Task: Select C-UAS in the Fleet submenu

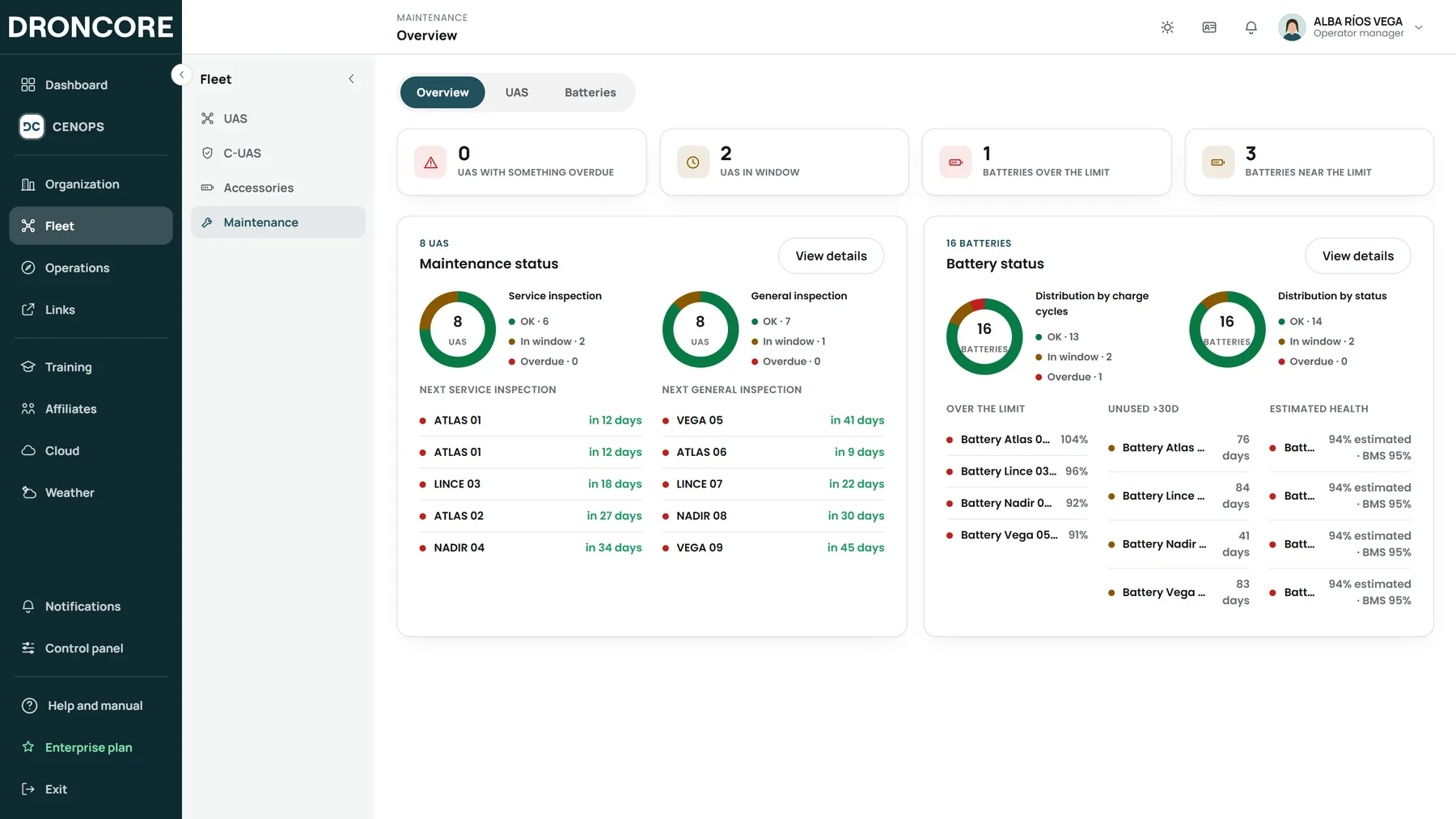Action: (x=278, y=154)
